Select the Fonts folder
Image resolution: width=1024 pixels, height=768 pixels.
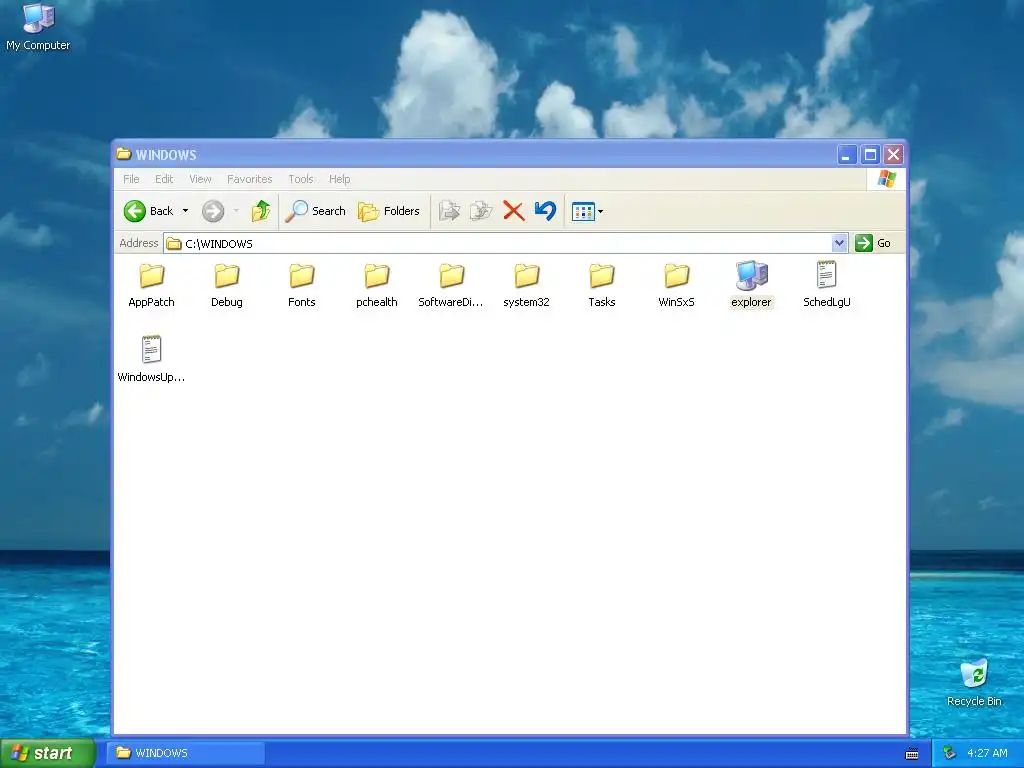pos(302,285)
